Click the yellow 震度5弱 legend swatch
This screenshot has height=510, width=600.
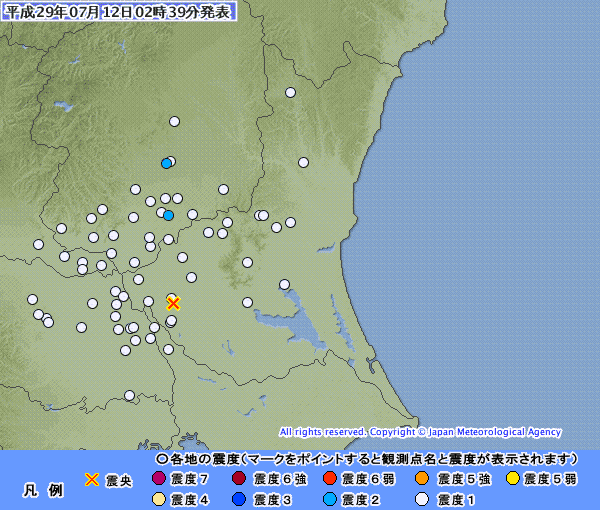[512, 478]
